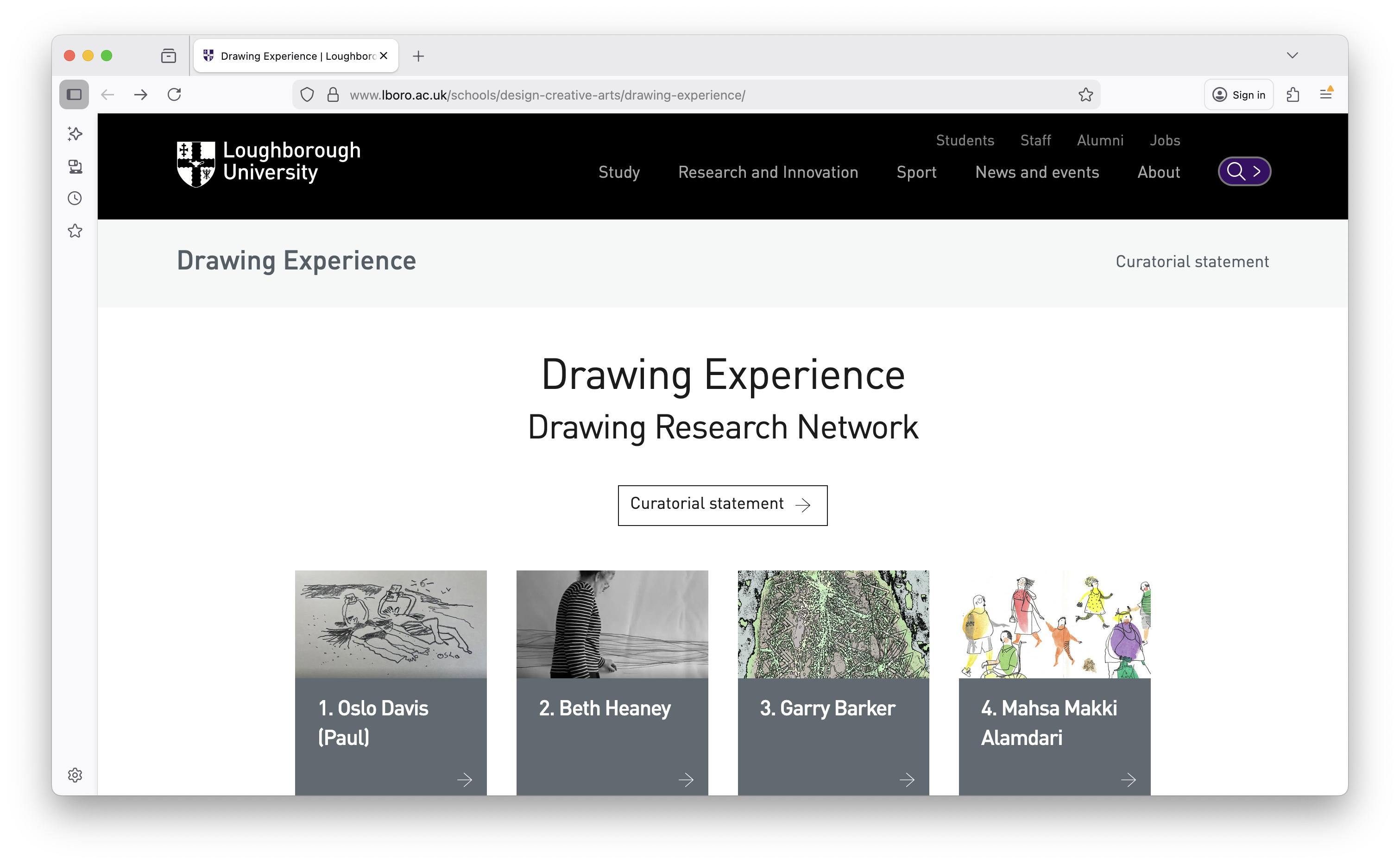Screen dimensions: 1400x864
Task: Click the tracking protection shield icon
Action: tap(307, 95)
